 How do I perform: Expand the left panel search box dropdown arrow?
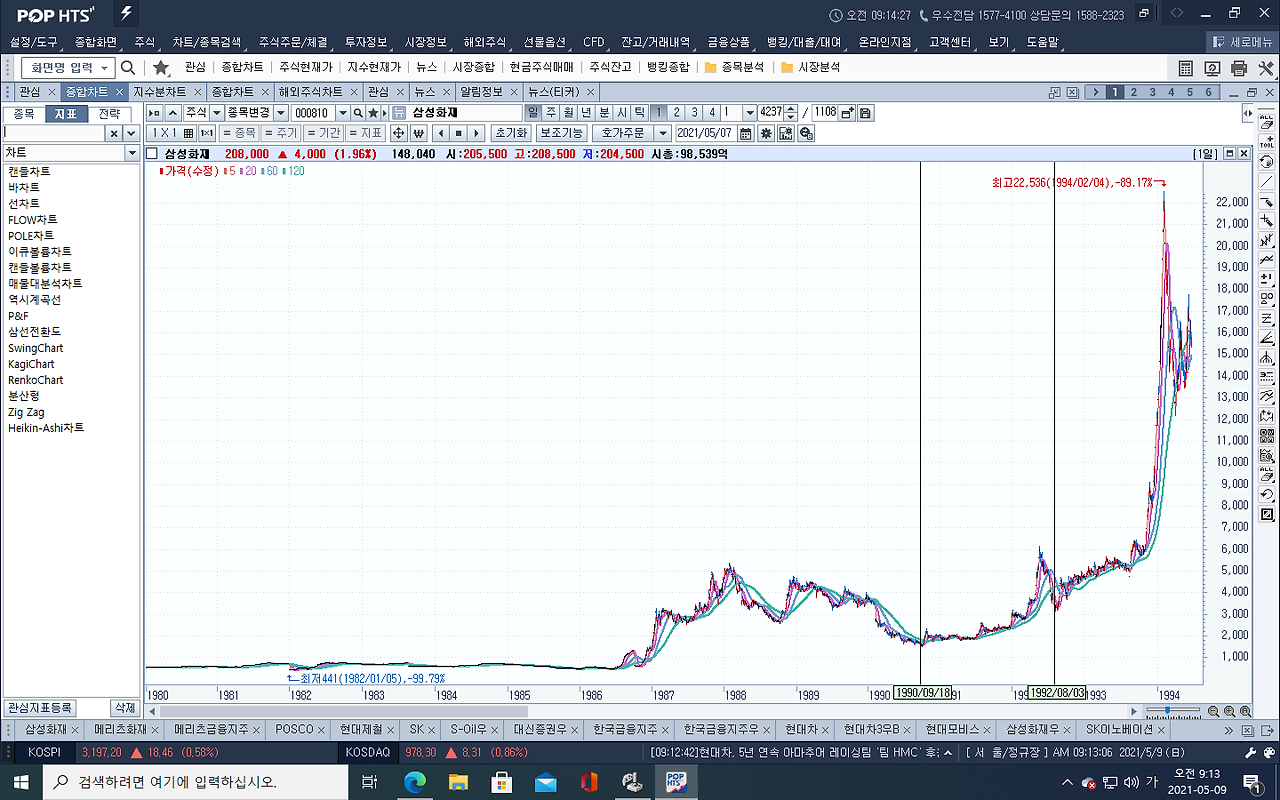(131, 133)
